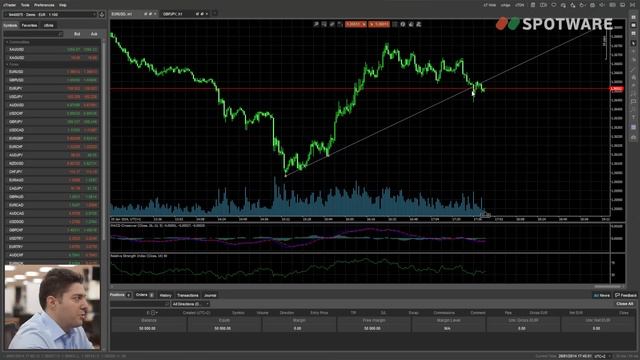Open the Journal tab

tap(210, 295)
